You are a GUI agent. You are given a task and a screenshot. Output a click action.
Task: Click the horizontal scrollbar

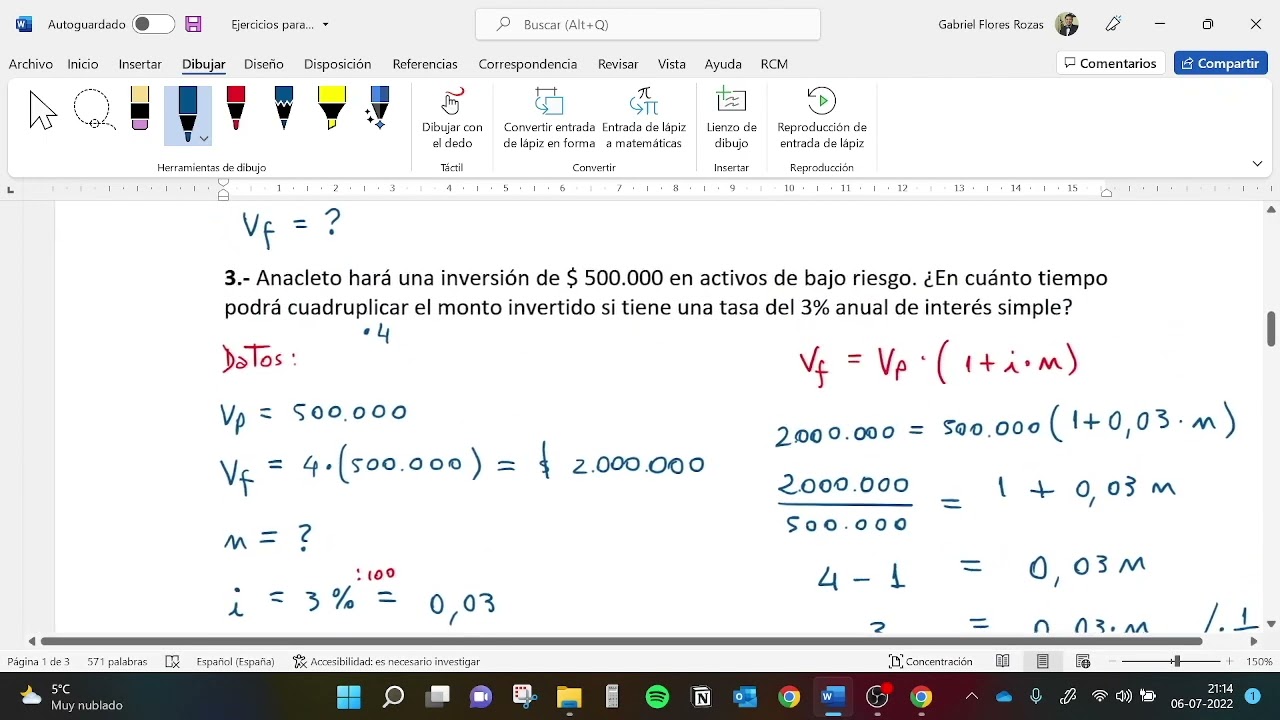click(621, 641)
